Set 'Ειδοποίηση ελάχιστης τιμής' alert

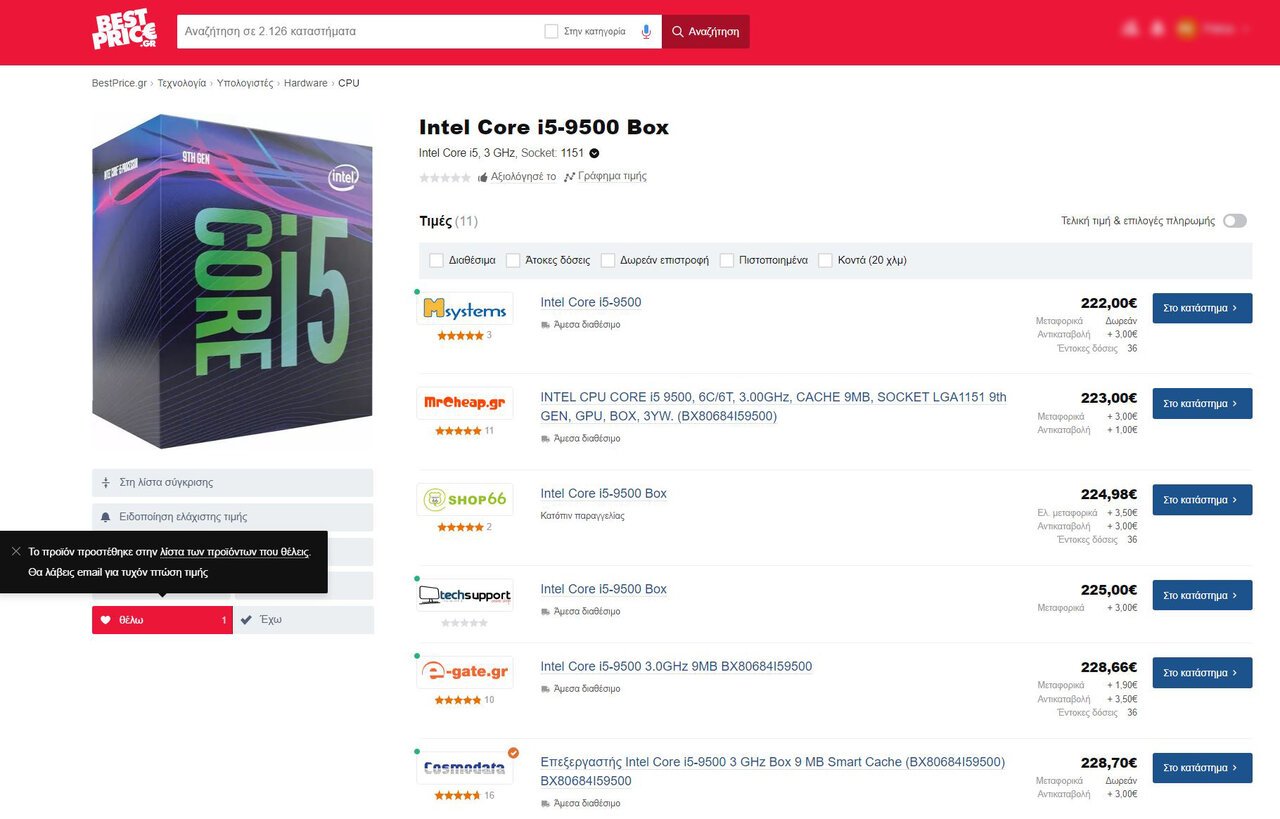click(x=233, y=517)
